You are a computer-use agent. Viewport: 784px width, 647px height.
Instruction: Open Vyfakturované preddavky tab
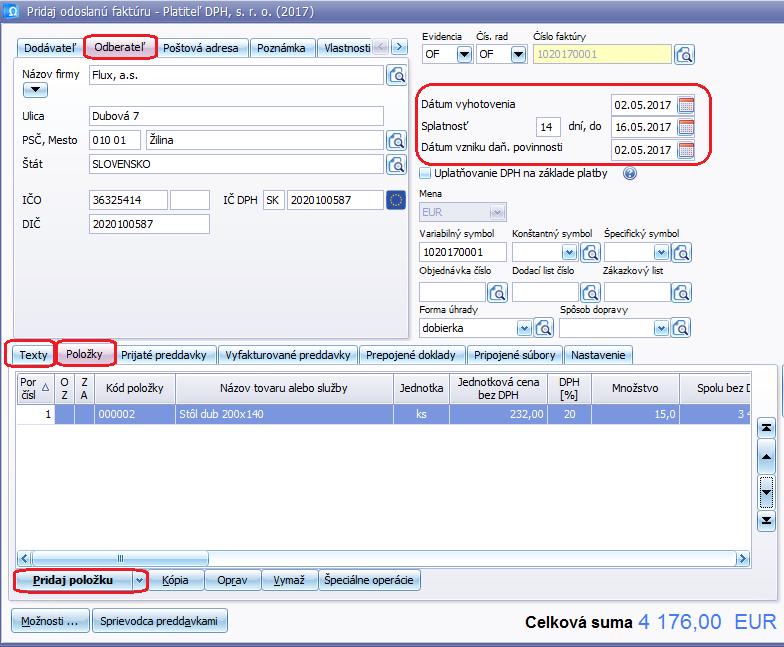pyautogui.click(x=288, y=356)
